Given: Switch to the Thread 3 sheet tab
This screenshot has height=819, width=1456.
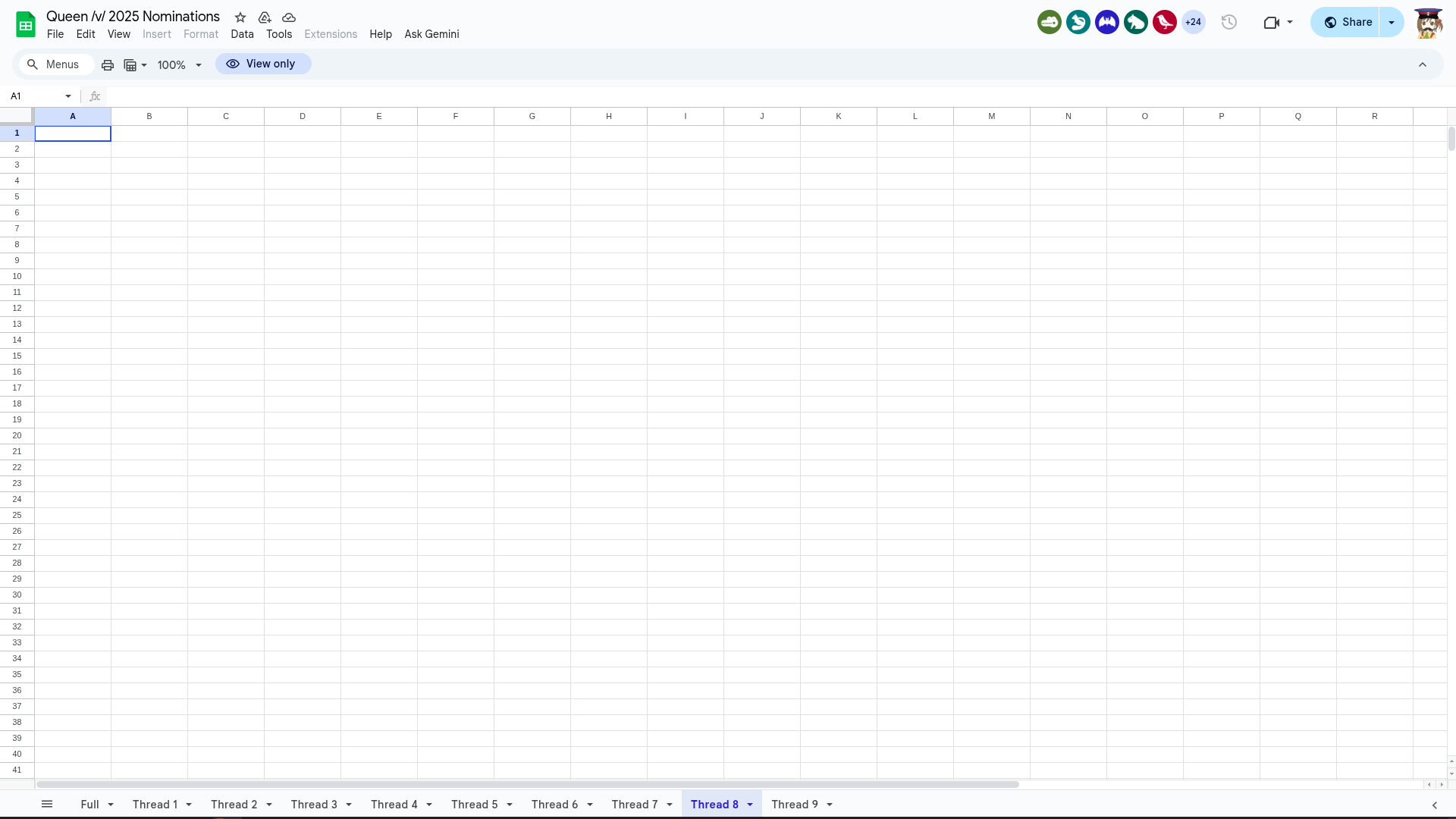Looking at the screenshot, I should coord(314,805).
